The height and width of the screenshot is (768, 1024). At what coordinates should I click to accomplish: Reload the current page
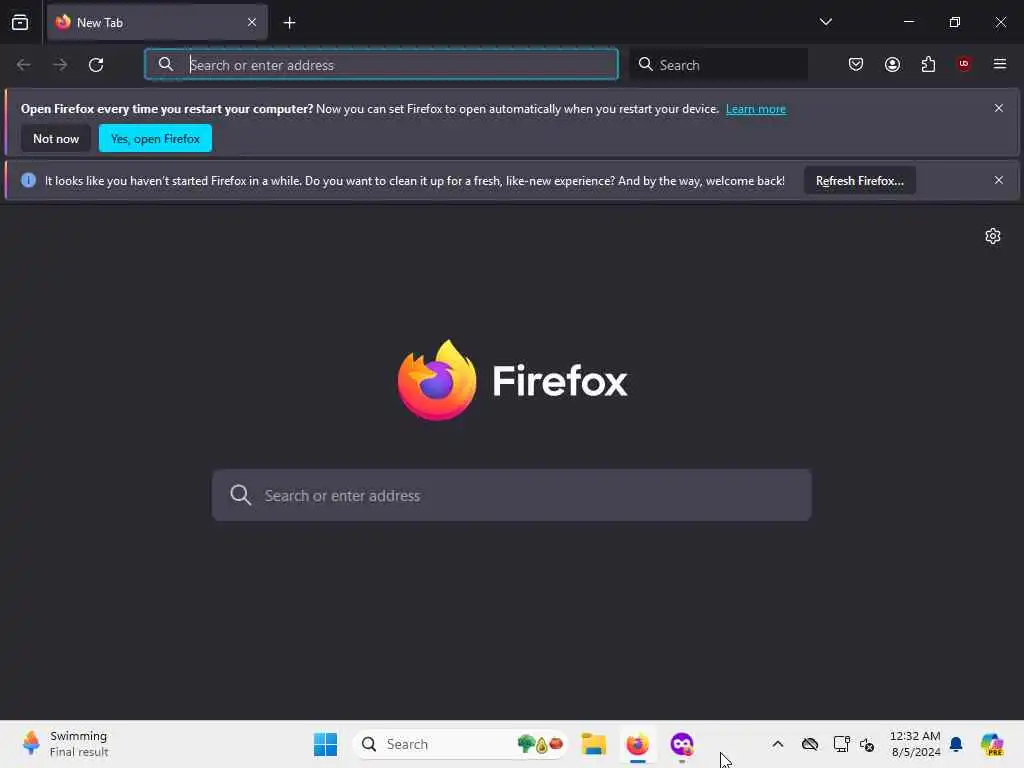click(x=96, y=65)
